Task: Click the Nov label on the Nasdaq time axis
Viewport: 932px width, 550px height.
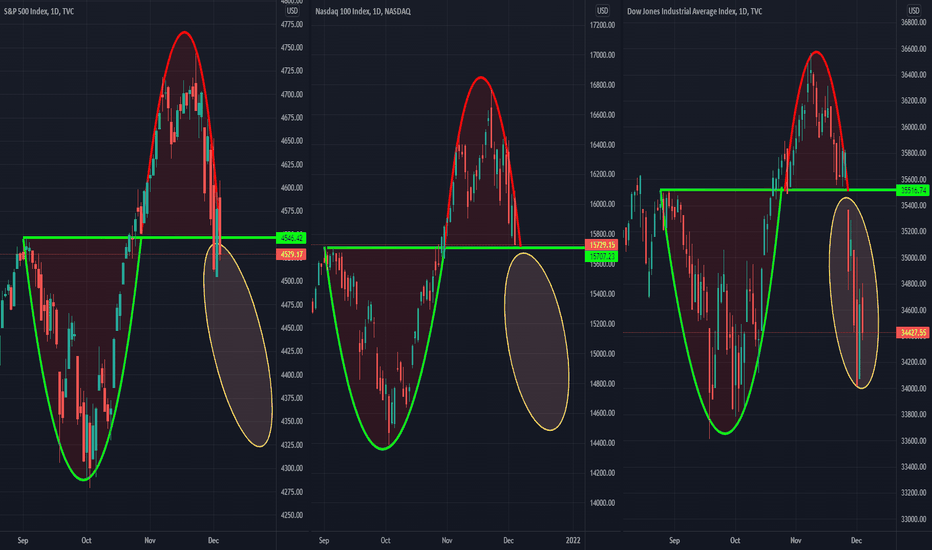Action: tap(447, 540)
